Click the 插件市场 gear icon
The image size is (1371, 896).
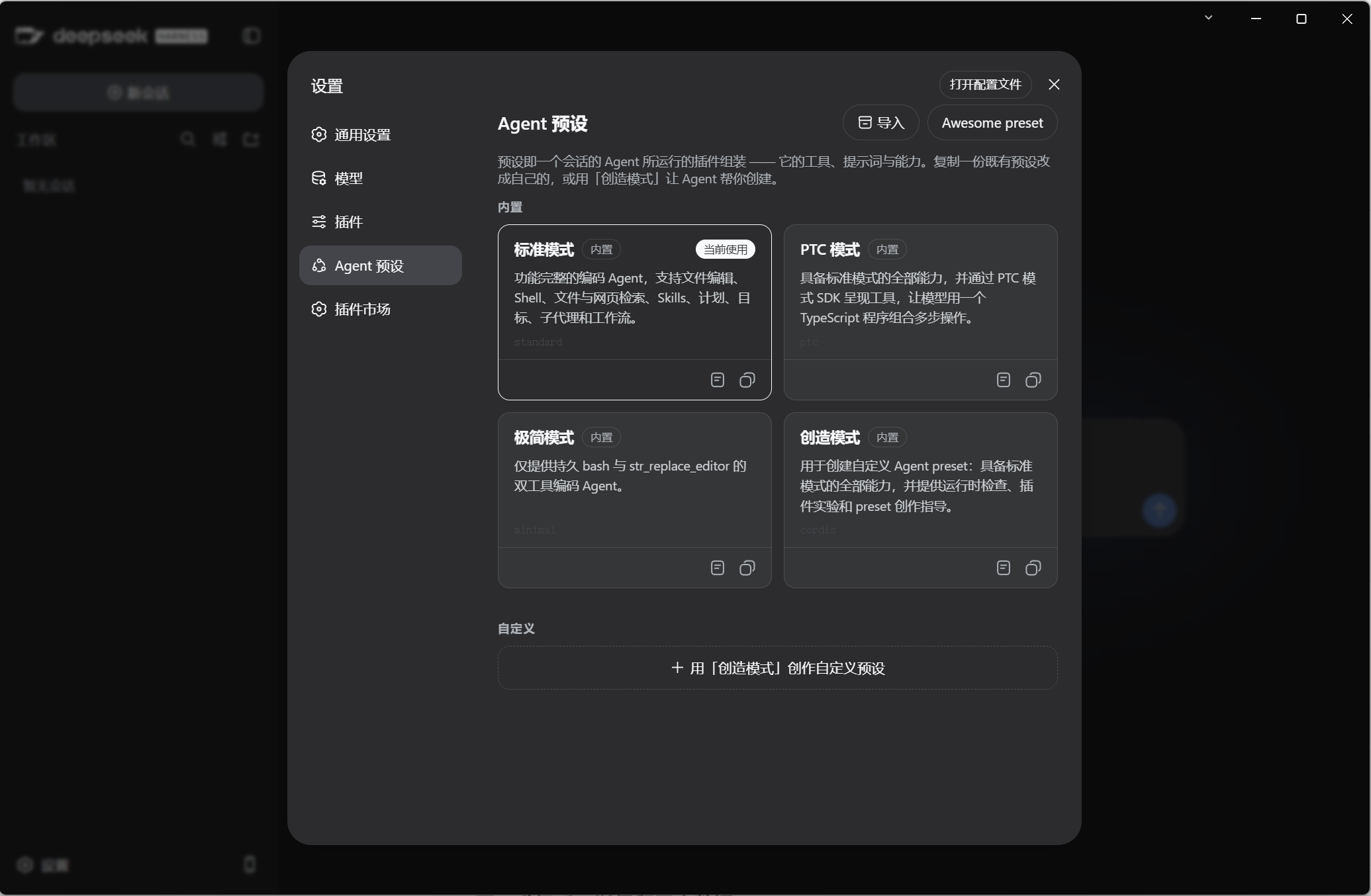(x=319, y=309)
